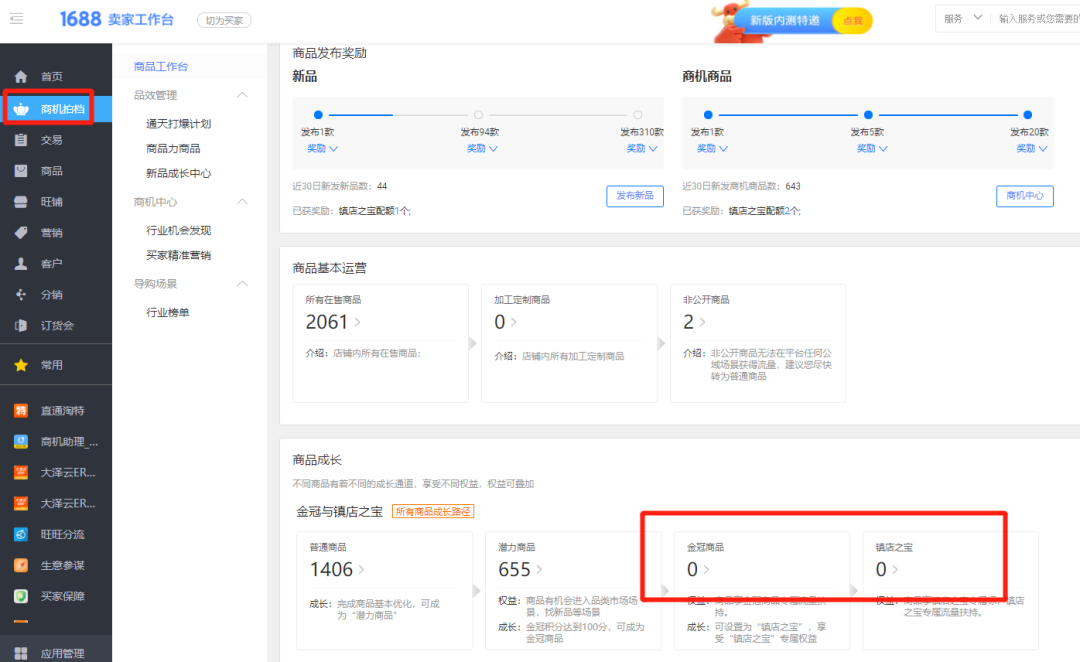The height and width of the screenshot is (662, 1080).
Task: Open the 买家保障 shield icon
Action: click(21, 597)
